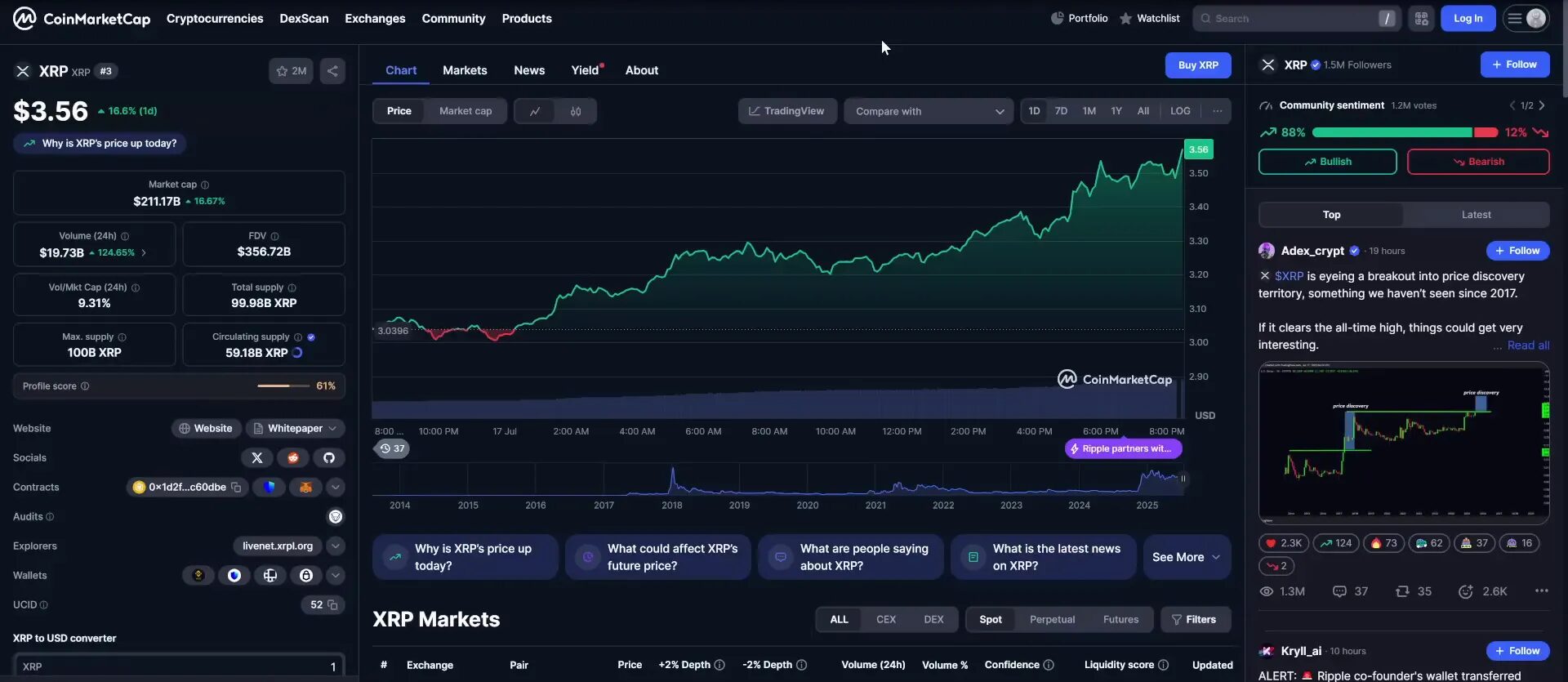Expand the Whitepaper dropdown

[295, 429]
